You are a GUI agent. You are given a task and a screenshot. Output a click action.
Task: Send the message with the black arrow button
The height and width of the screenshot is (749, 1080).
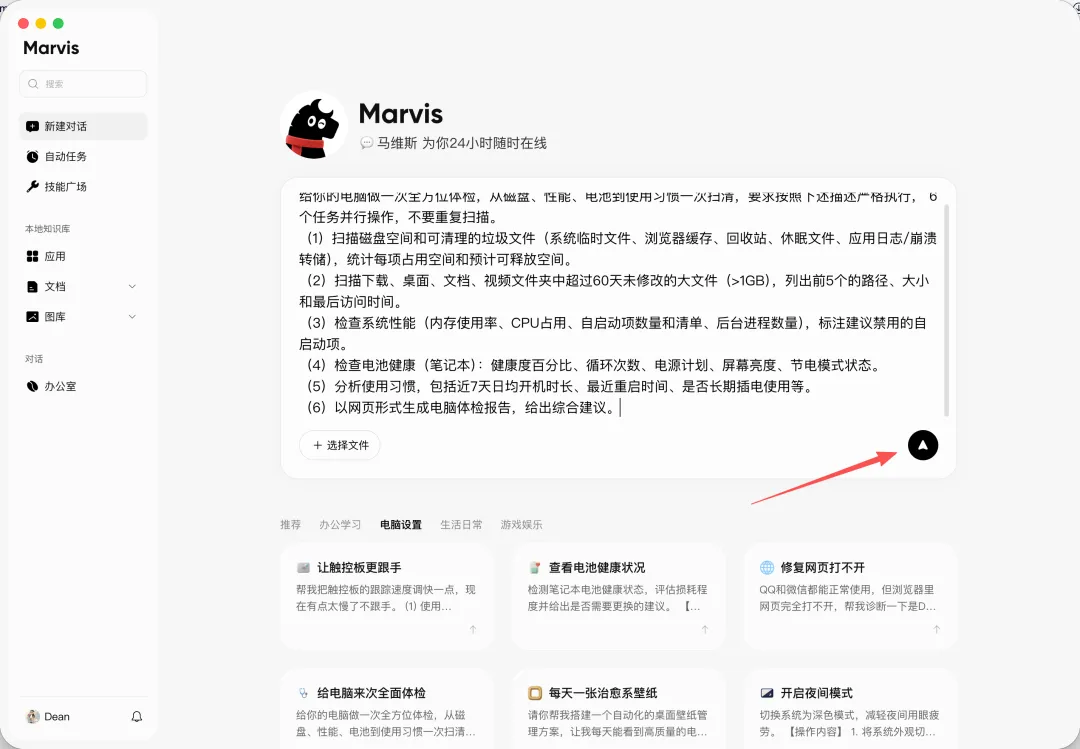[923, 445]
